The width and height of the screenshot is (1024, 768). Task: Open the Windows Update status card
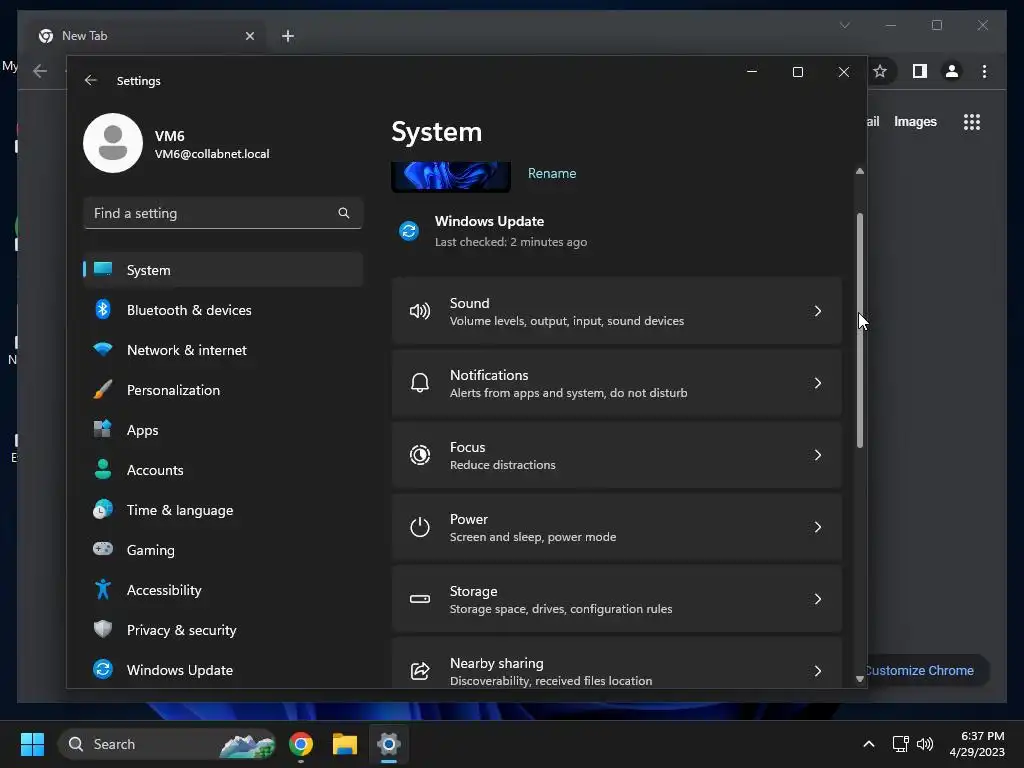coord(493,231)
